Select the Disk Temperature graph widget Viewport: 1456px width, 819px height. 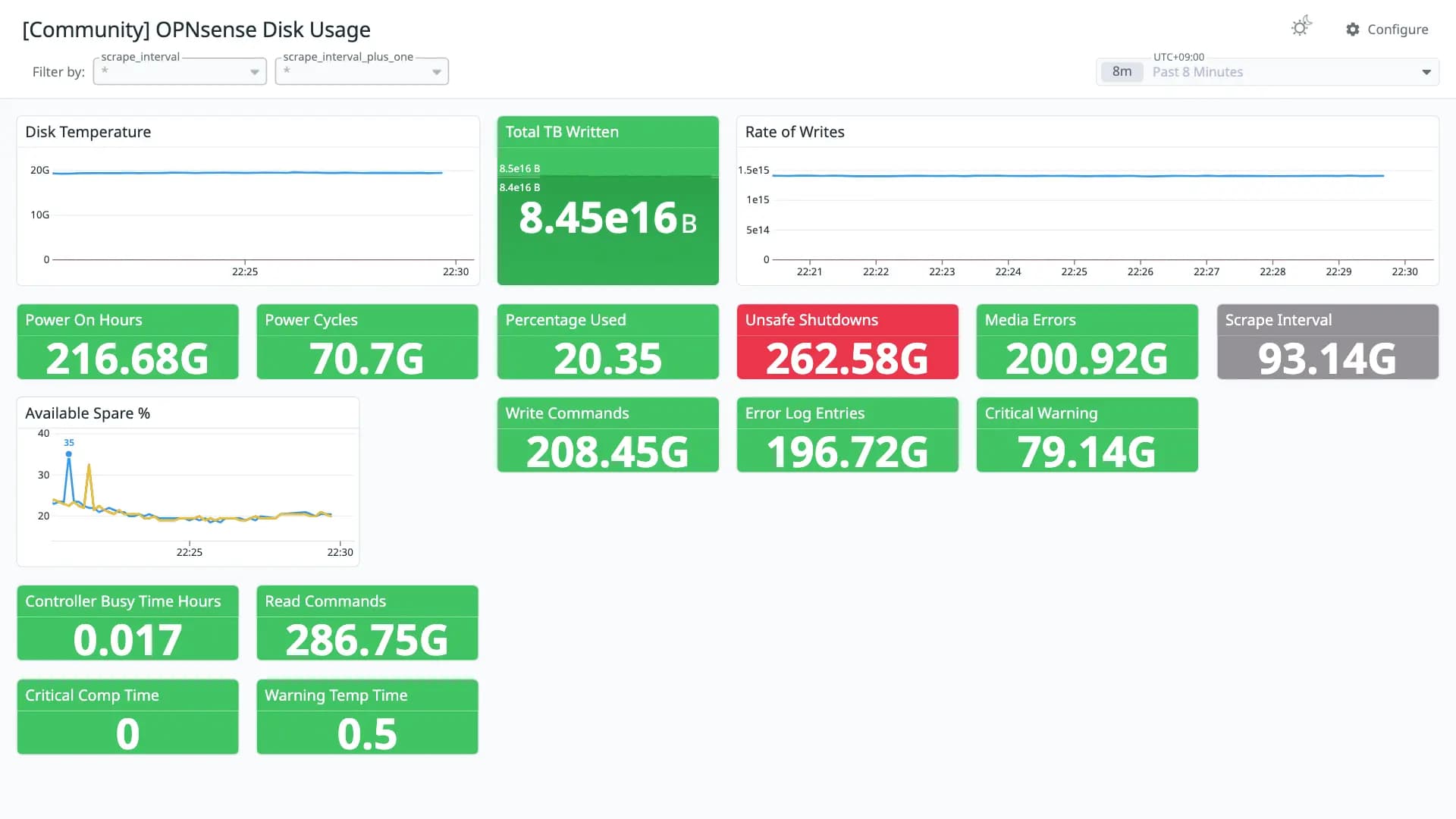pos(248,201)
